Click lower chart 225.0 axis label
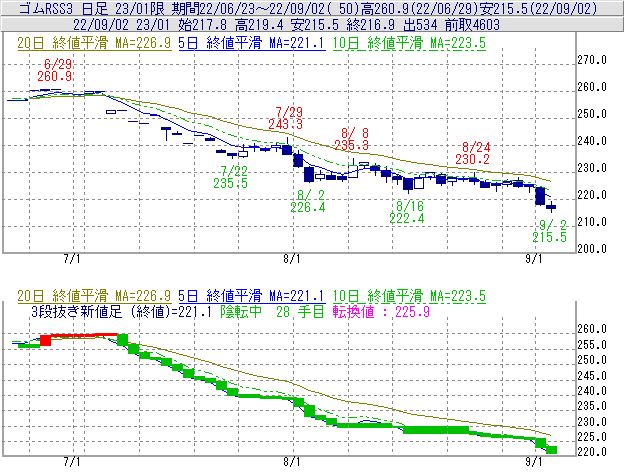This screenshot has height=475, width=624. click(592, 437)
